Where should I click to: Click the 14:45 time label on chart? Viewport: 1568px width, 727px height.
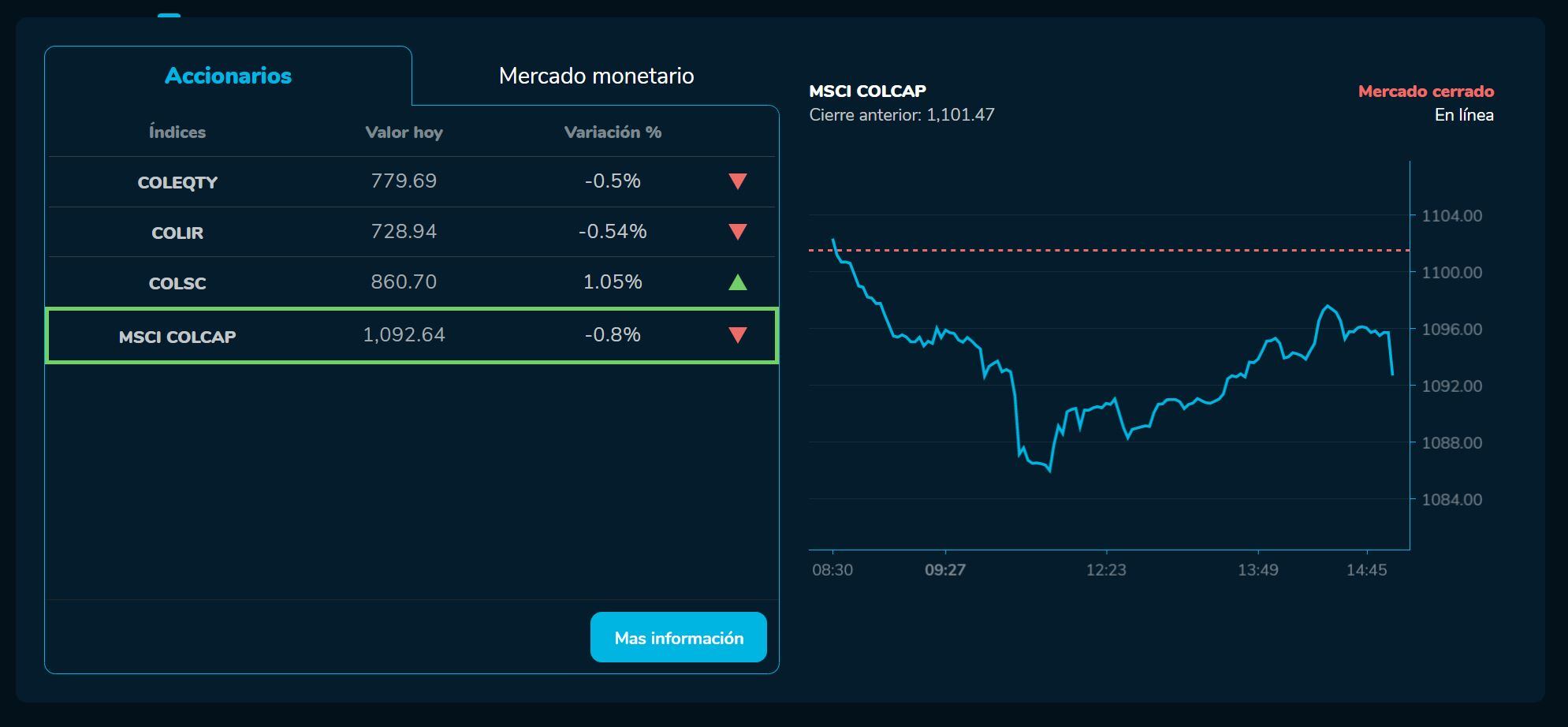[1366, 569]
